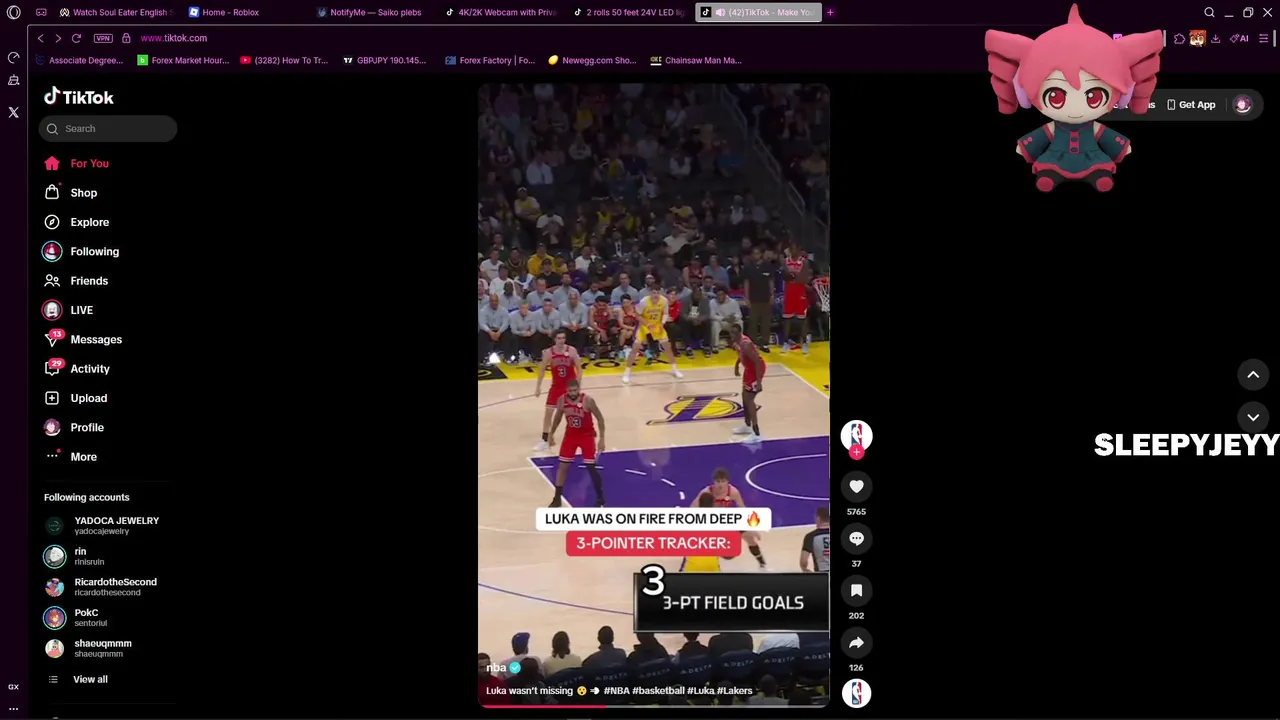
Task: Open the AI assistant toolbar icon
Action: [x=1238, y=38]
